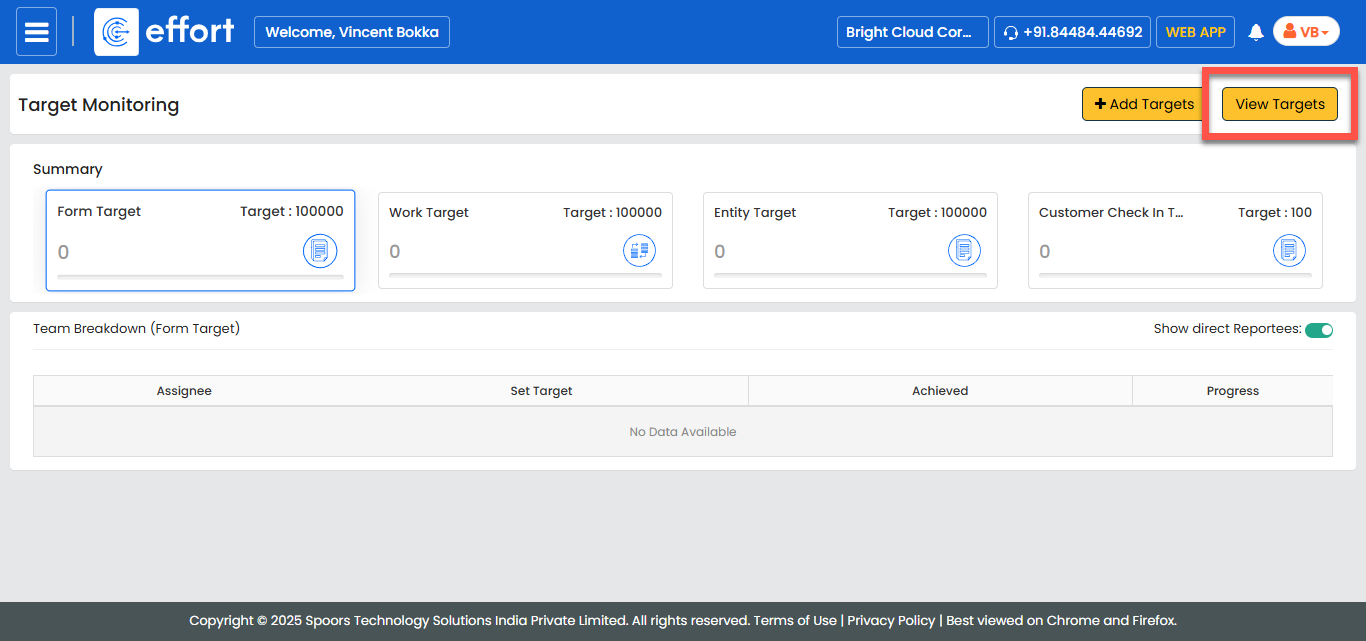
Task: Open the WEB APP button
Action: pyautogui.click(x=1195, y=32)
